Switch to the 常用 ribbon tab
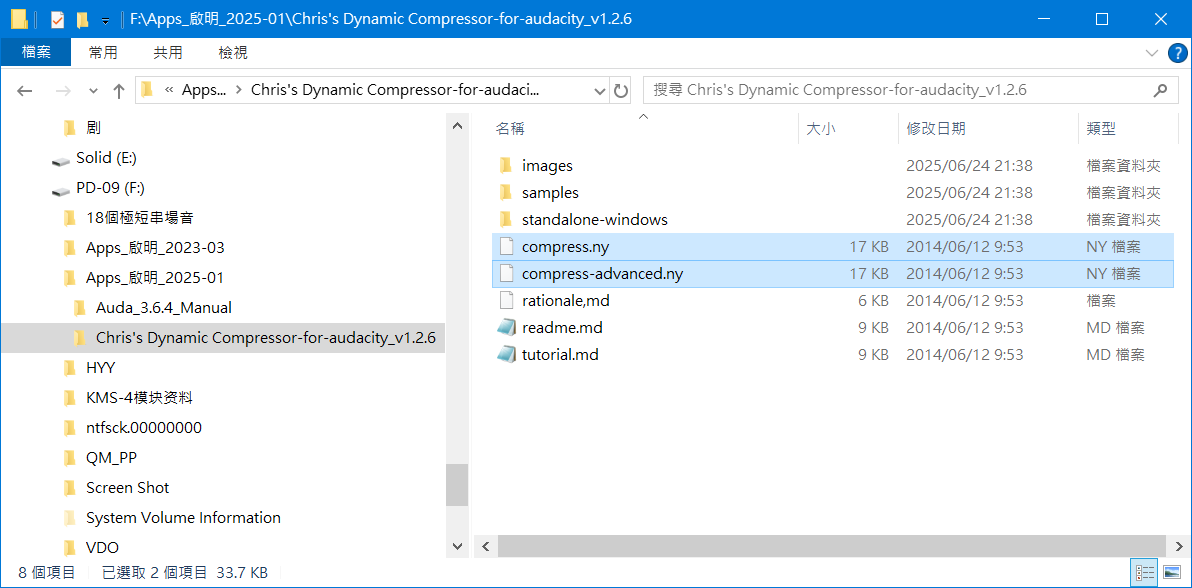The image size is (1192, 588). click(x=103, y=52)
